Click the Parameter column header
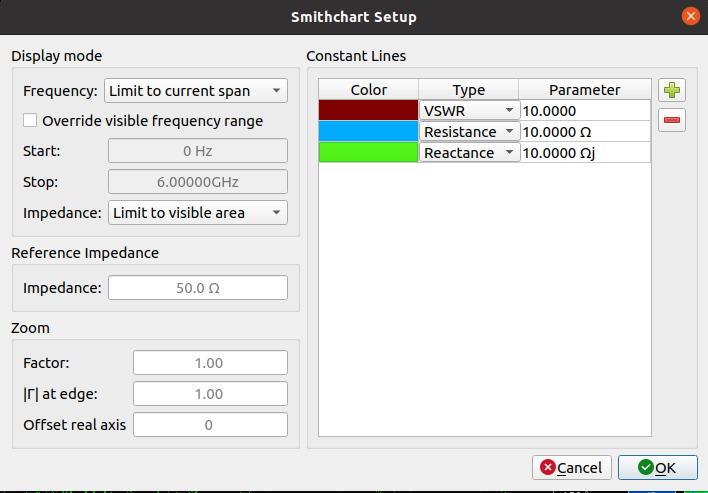Screen dimensions: 708x493 (x=584, y=90)
